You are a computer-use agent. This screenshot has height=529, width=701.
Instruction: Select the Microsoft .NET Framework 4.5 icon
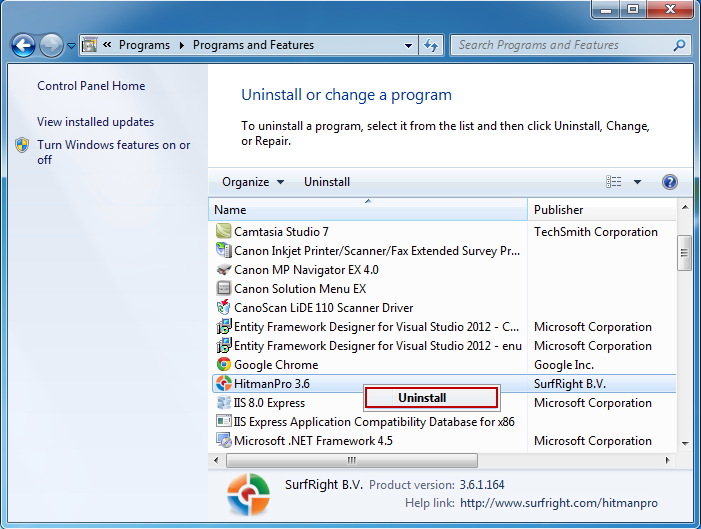(224, 440)
